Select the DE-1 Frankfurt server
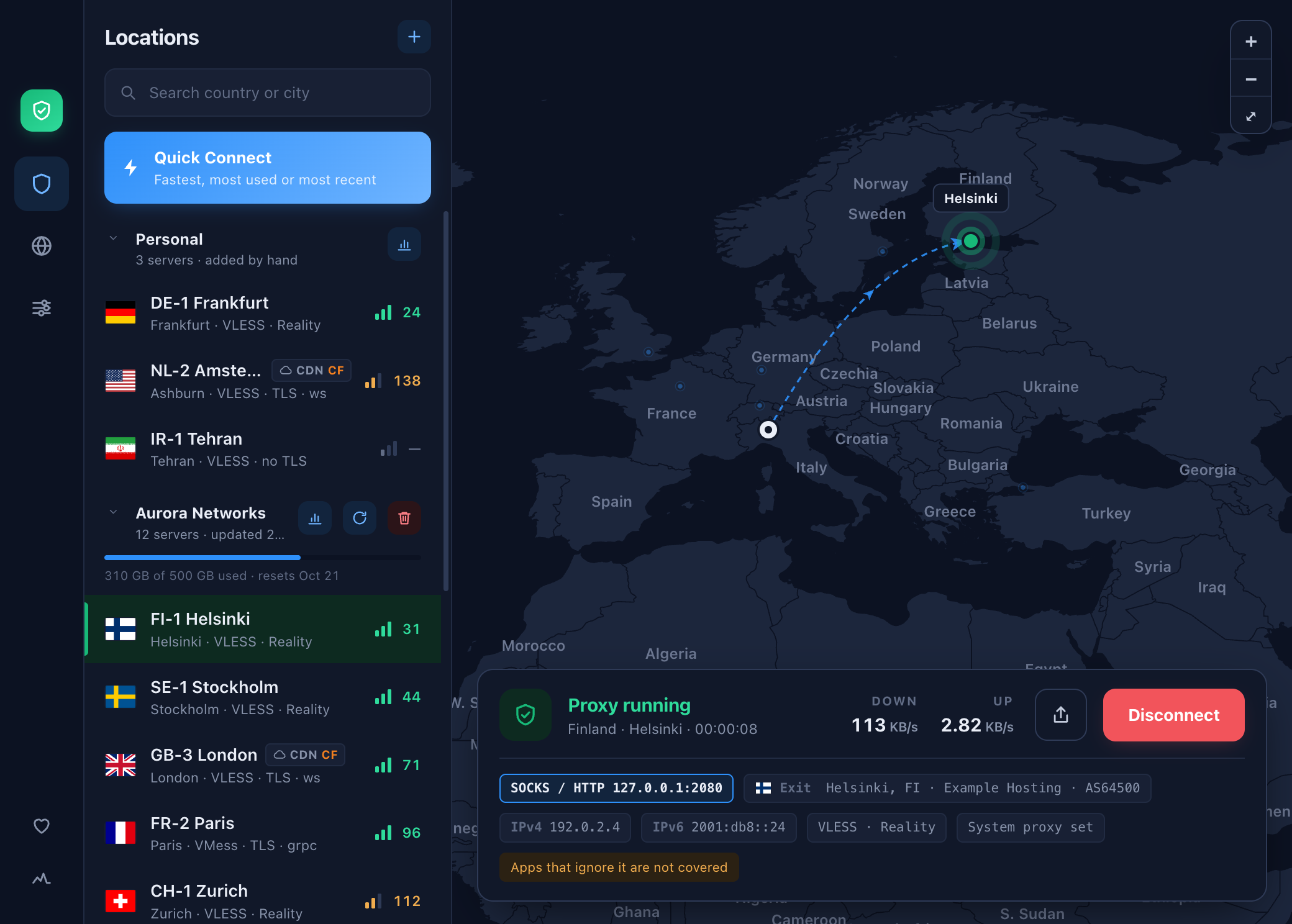The width and height of the screenshot is (1292, 924). coord(263,313)
